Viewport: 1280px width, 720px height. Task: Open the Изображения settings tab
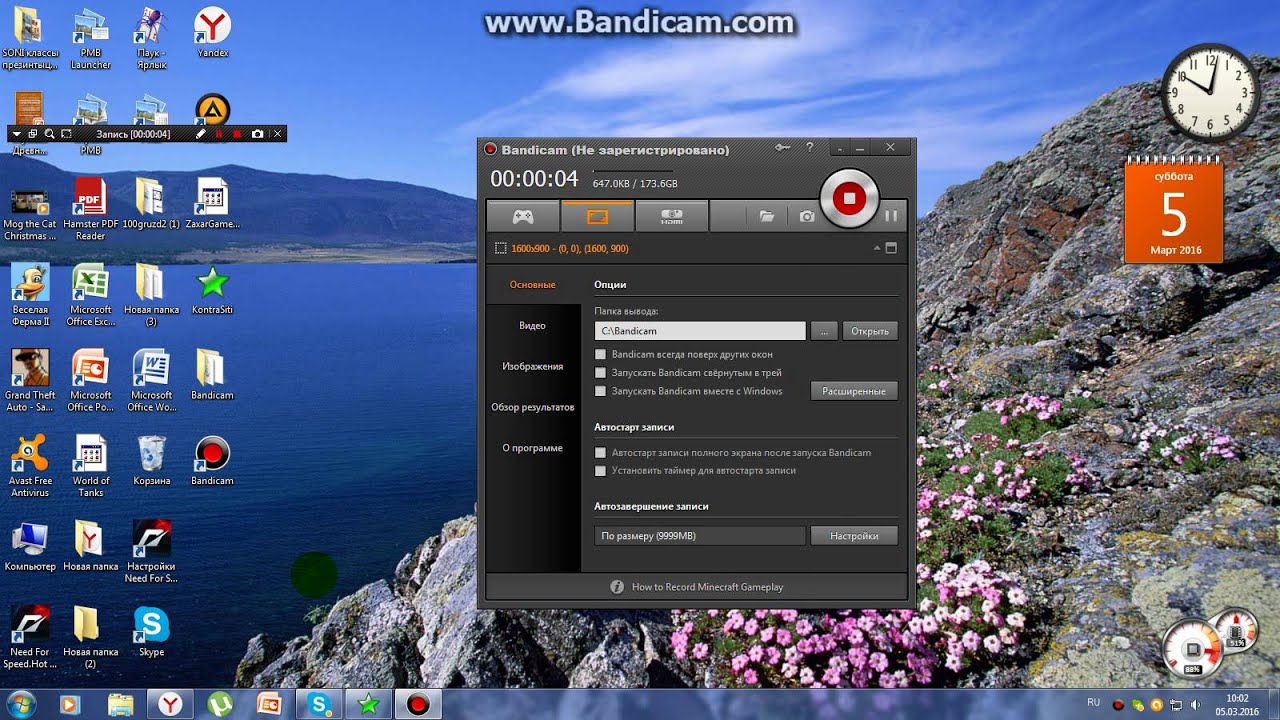[x=532, y=366]
